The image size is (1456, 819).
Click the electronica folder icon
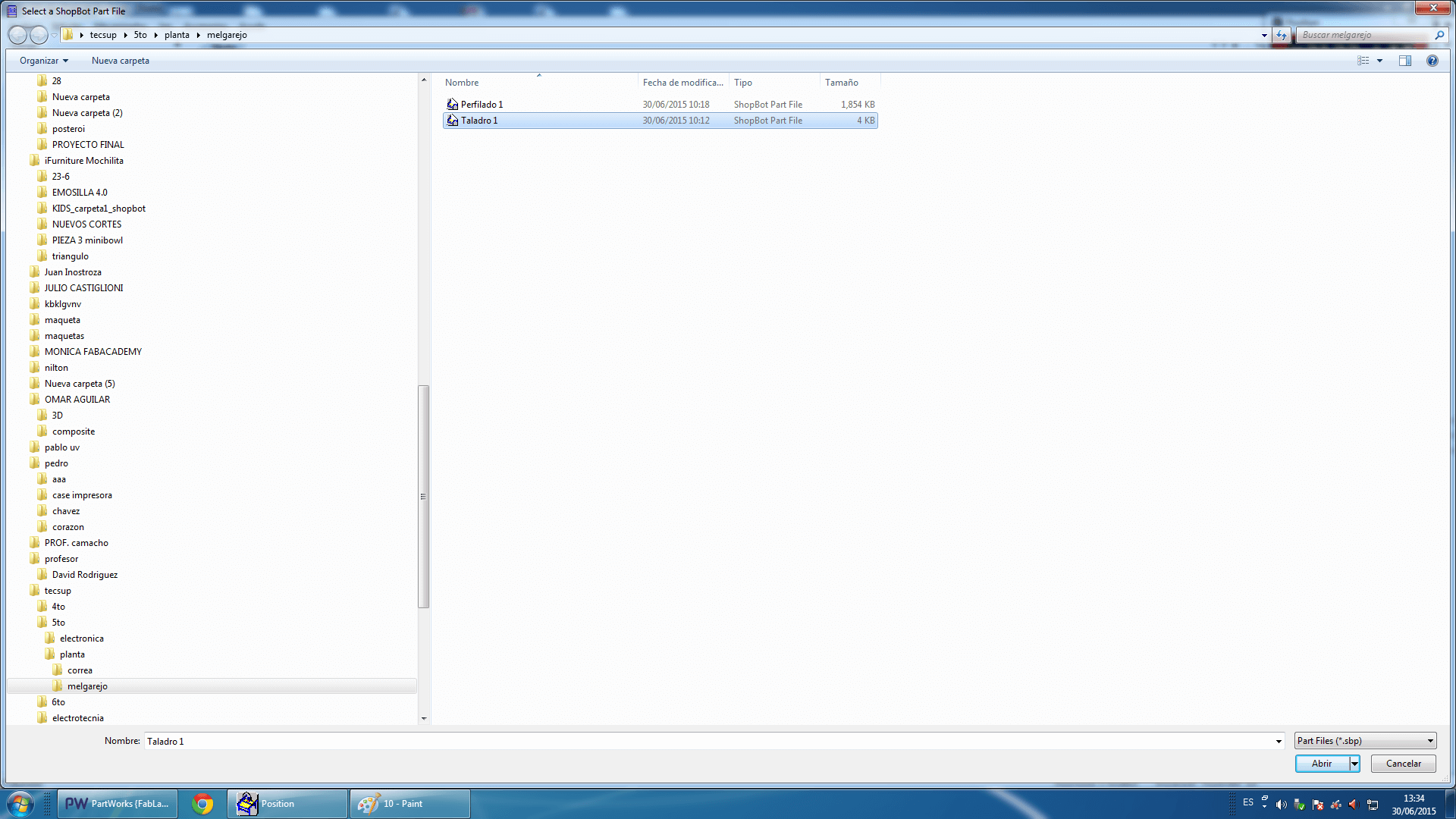pyautogui.click(x=50, y=639)
